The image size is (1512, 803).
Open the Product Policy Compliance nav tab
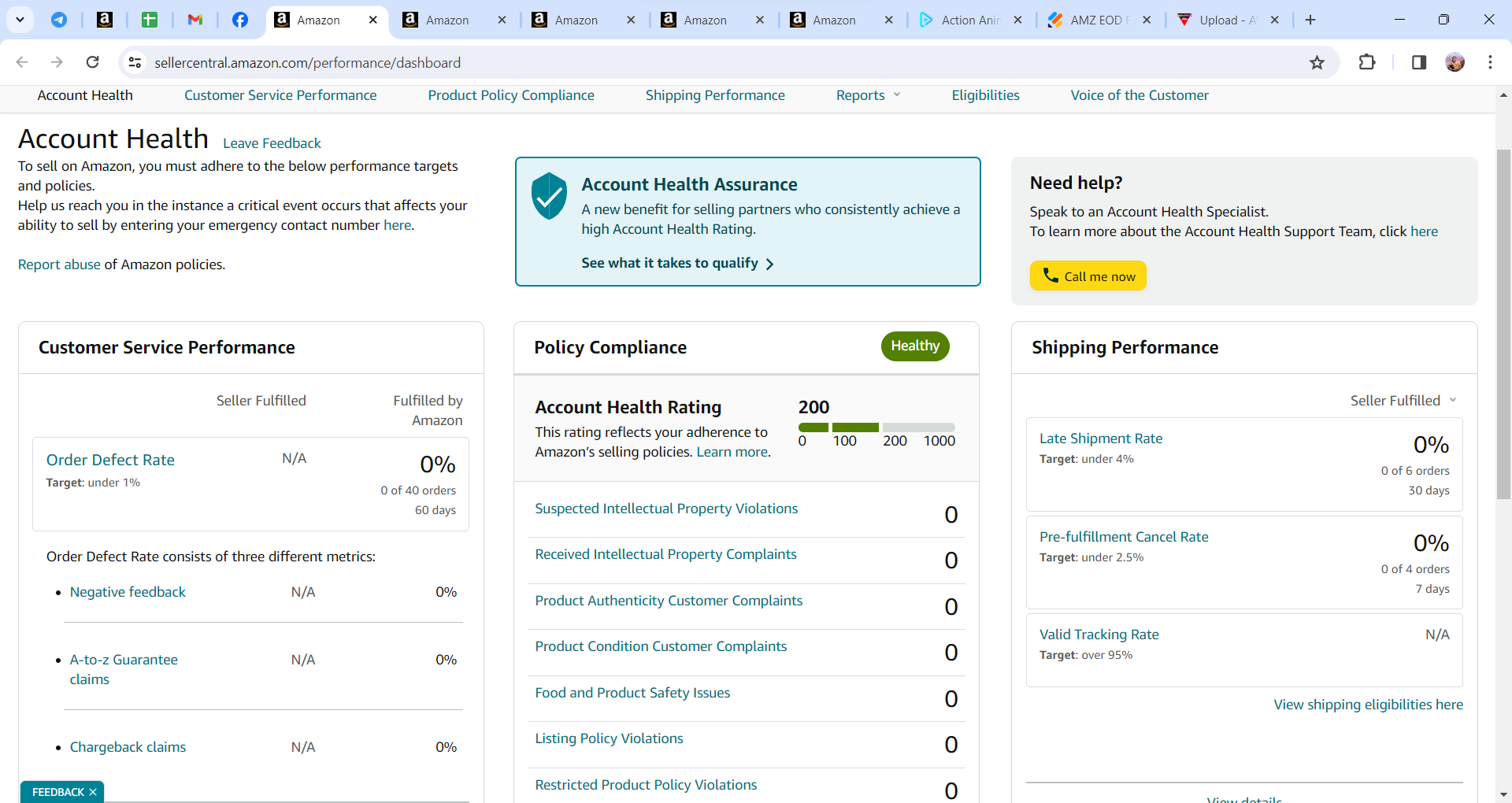click(511, 95)
